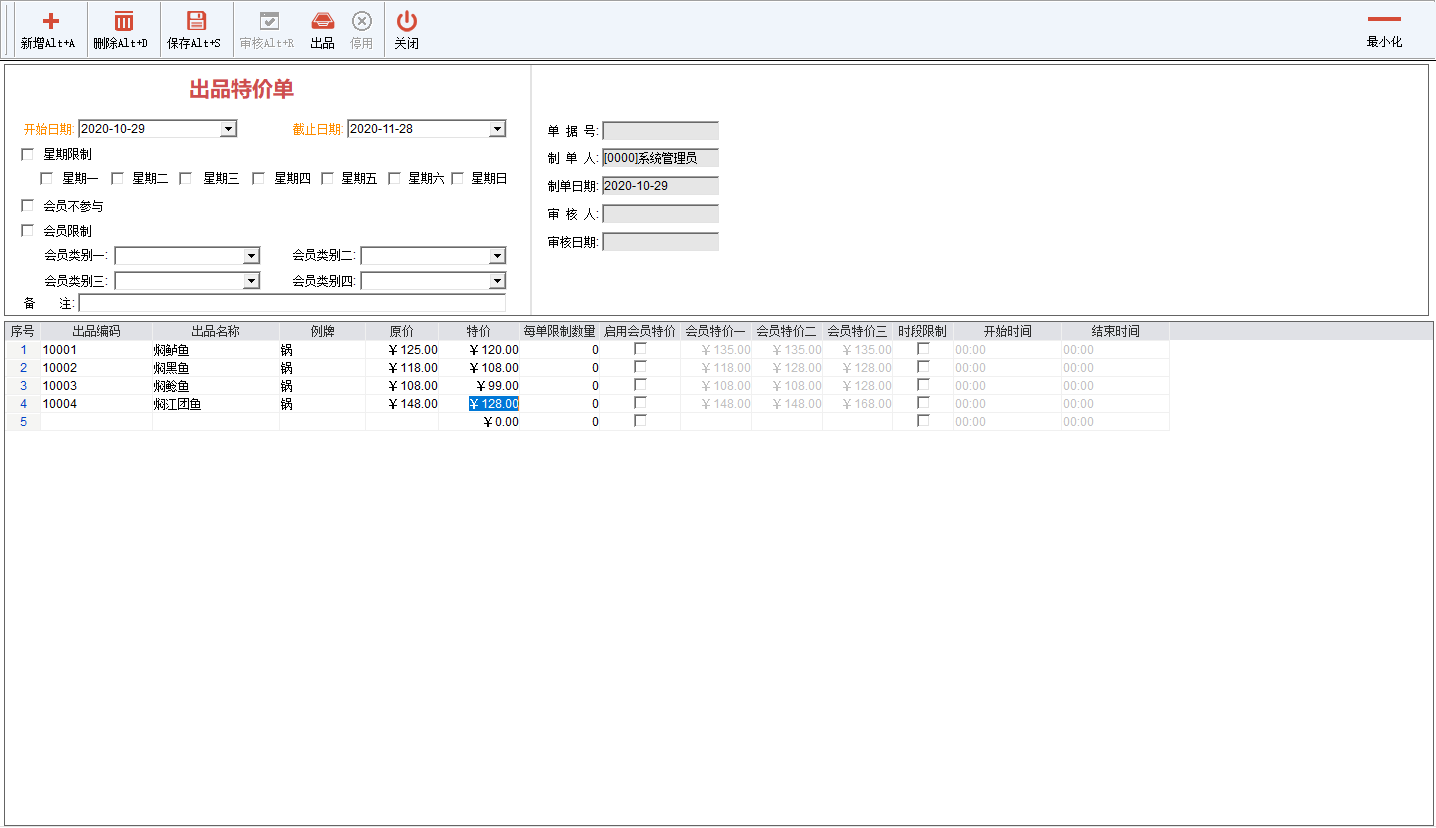Select the product code cell 10003
Screen dimensions: 1436x828
point(96,386)
